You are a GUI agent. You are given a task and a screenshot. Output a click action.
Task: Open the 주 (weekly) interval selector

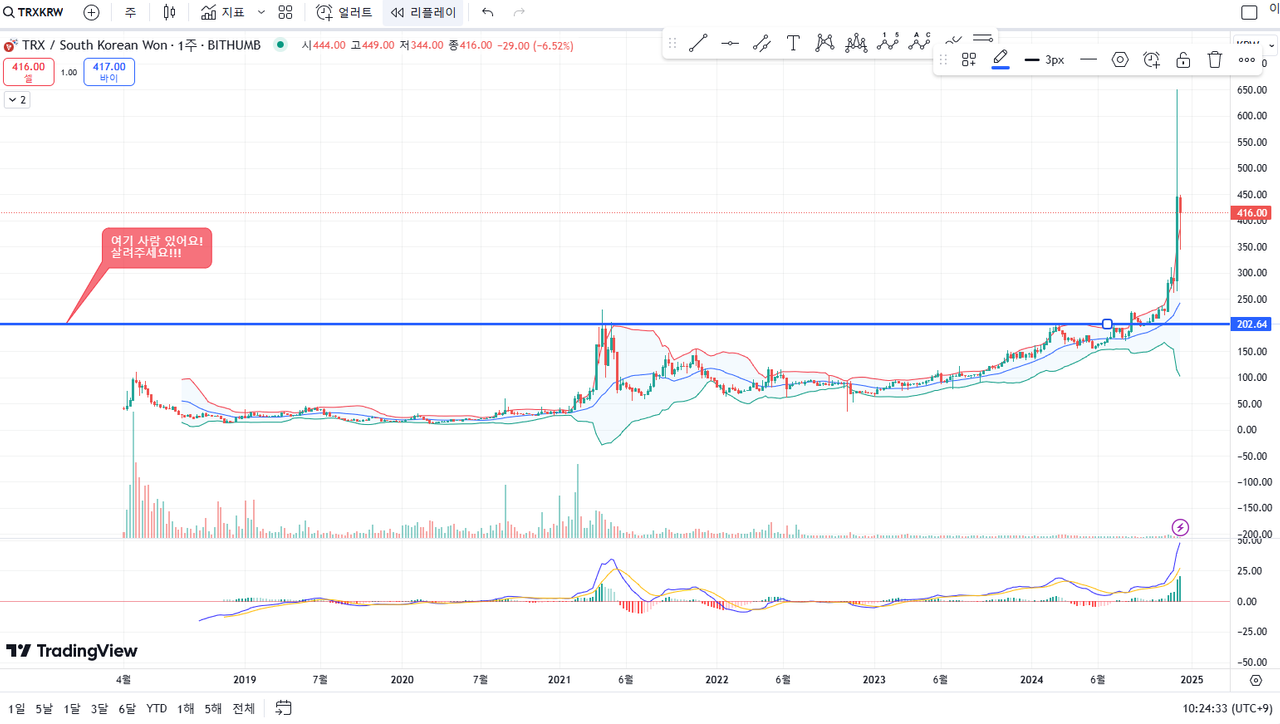(x=131, y=13)
